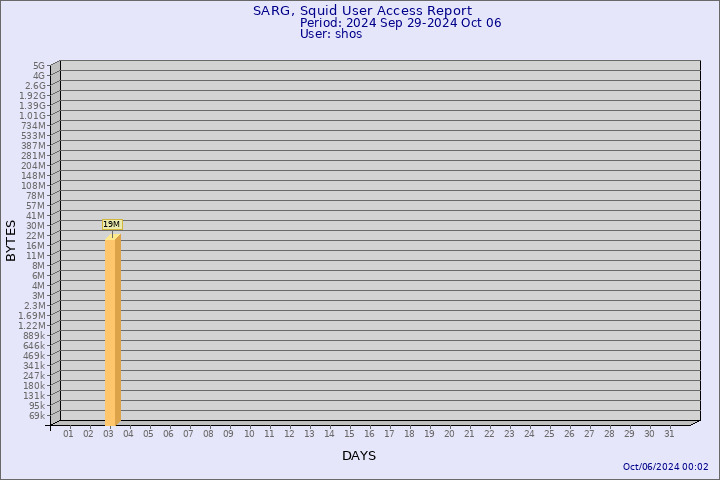Click the orange bar for day 03
The image size is (720, 480).
[x=112, y=330]
